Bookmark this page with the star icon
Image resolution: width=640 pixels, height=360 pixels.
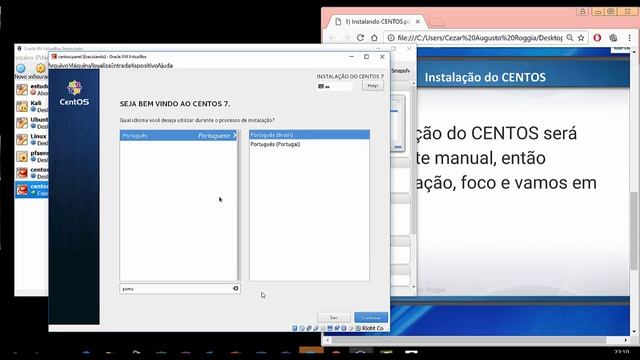[x=581, y=38]
